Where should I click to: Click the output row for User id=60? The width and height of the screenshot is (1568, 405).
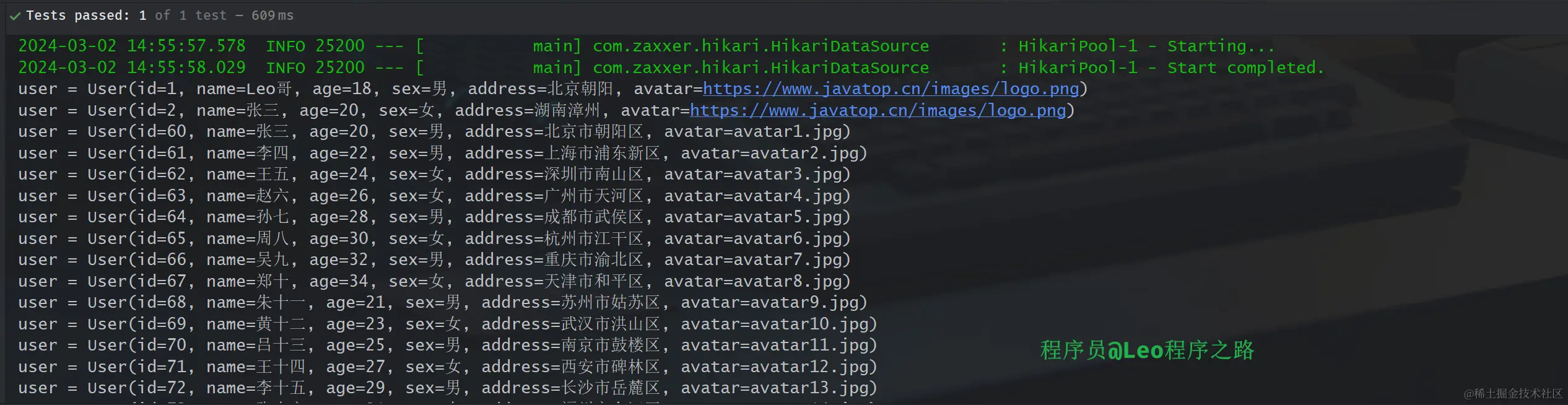click(434, 132)
